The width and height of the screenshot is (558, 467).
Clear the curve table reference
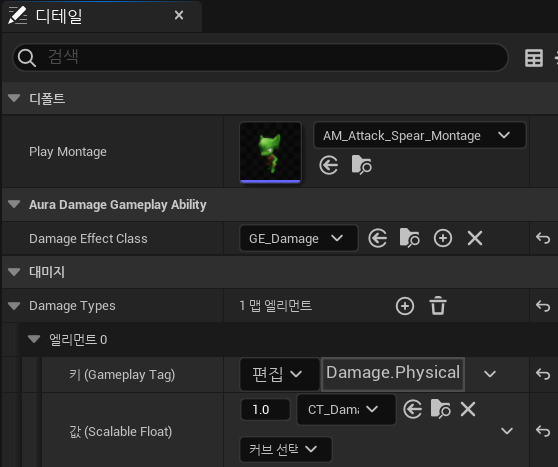click(468, 409)
